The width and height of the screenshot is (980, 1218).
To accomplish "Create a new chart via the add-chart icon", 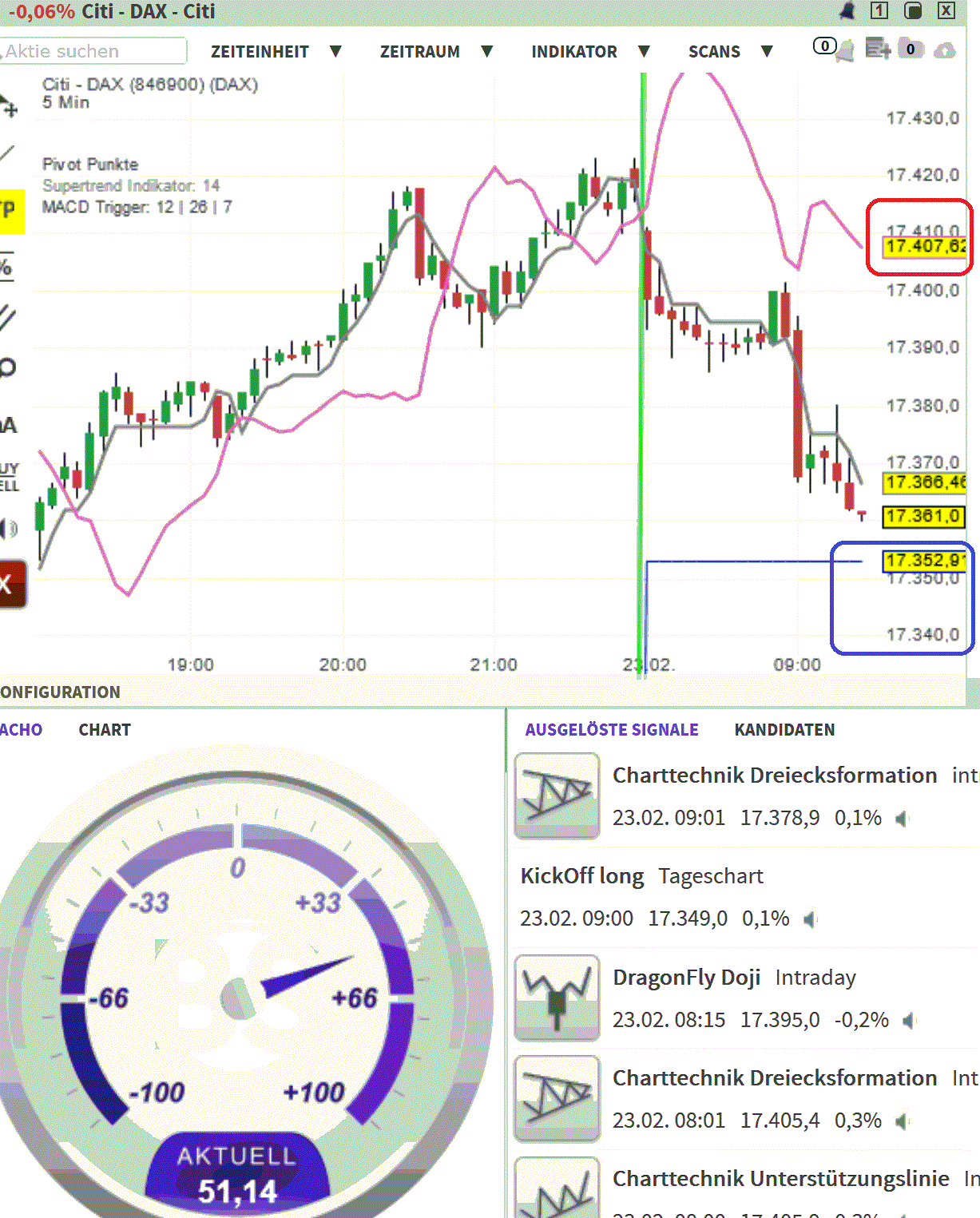I will (876, 50).
